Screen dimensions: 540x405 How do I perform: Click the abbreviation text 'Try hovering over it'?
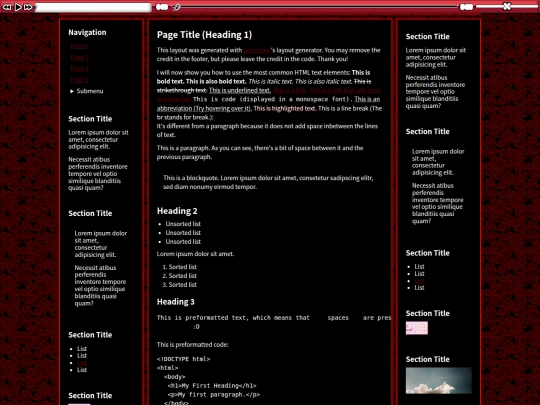(x=222, y=108)
